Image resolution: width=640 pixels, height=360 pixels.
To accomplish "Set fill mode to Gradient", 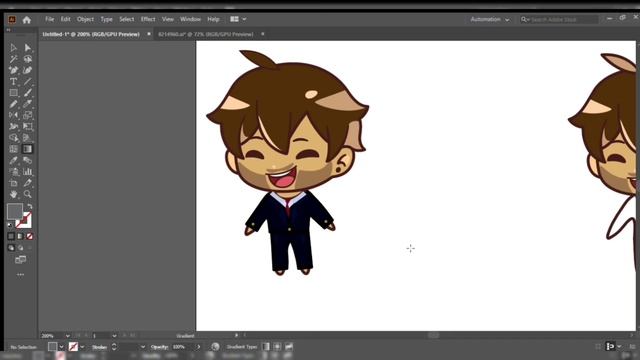I will point(20,236).
